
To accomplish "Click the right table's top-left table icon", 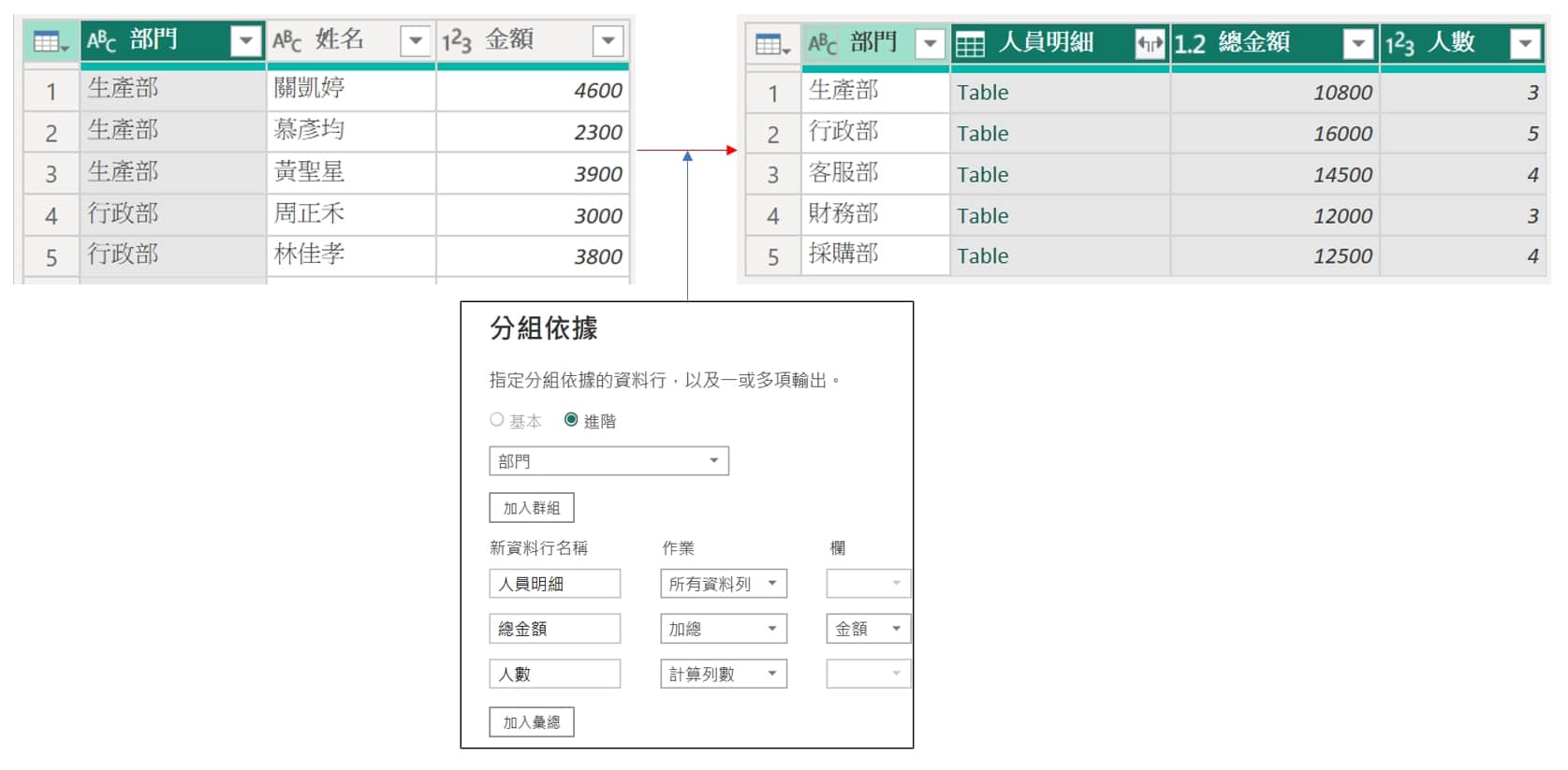I will (772, 44).
